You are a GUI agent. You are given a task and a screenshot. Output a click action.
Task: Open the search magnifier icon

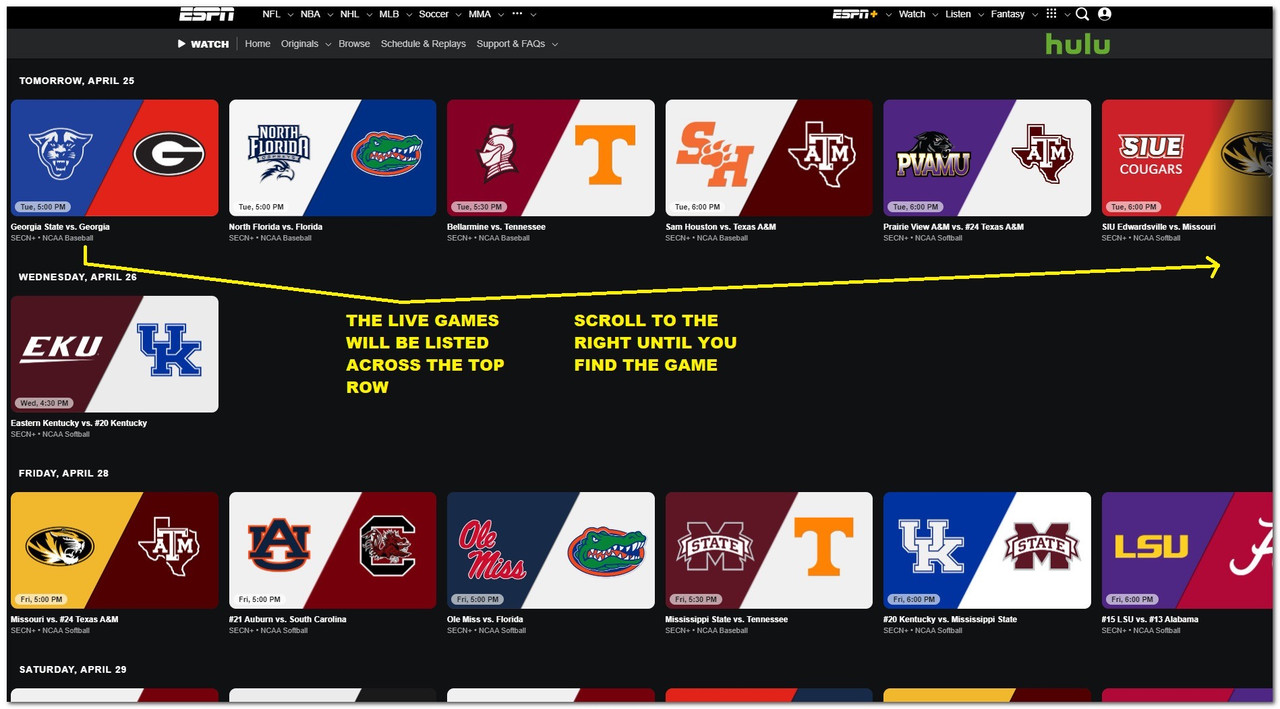[x=1082, y=14]
